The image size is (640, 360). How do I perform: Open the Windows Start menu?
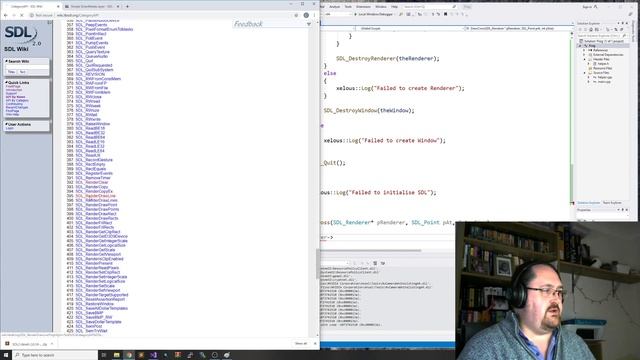[6, 355]
